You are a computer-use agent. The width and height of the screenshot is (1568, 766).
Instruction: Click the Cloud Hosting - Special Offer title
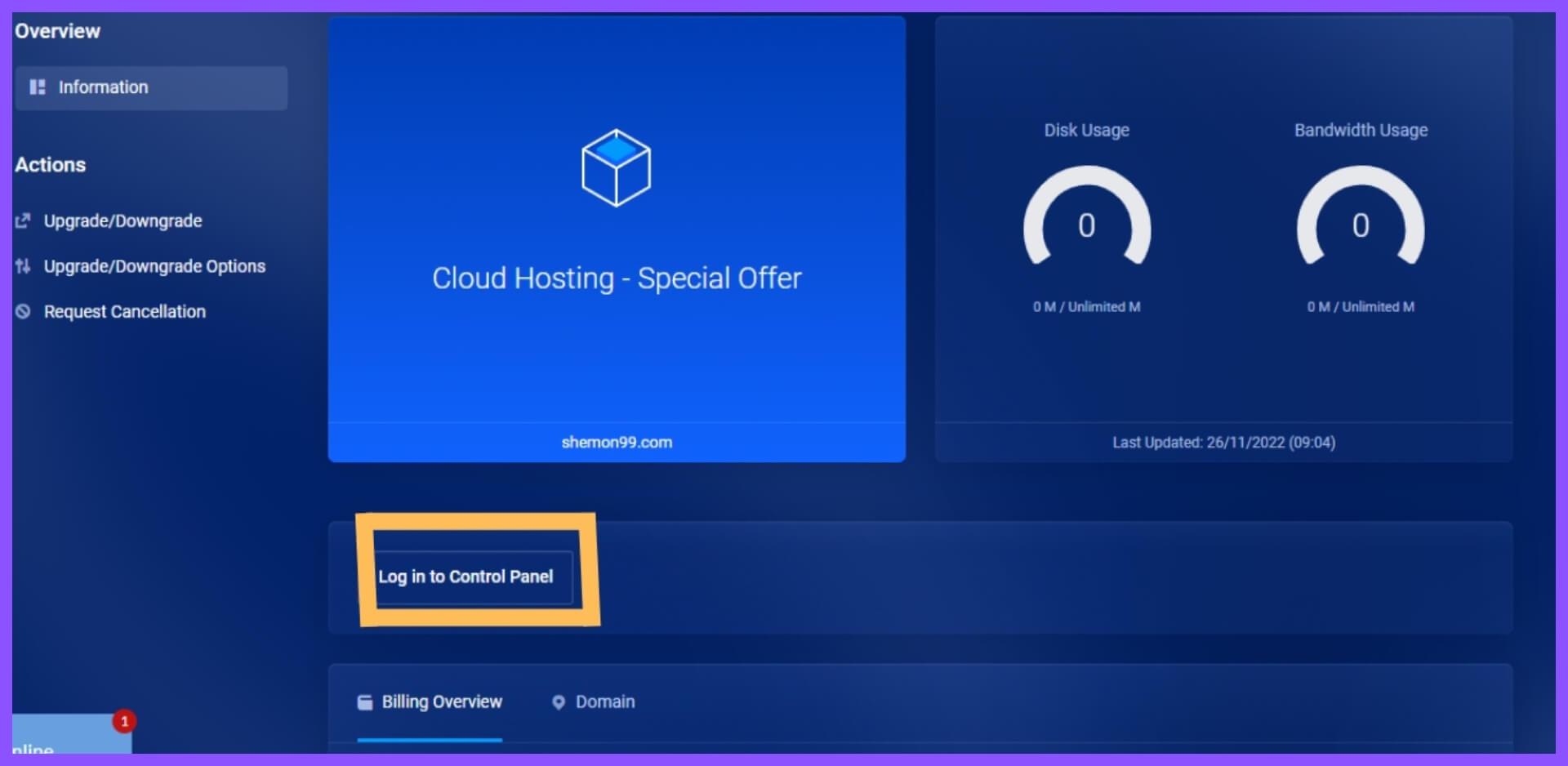point(617,278)
